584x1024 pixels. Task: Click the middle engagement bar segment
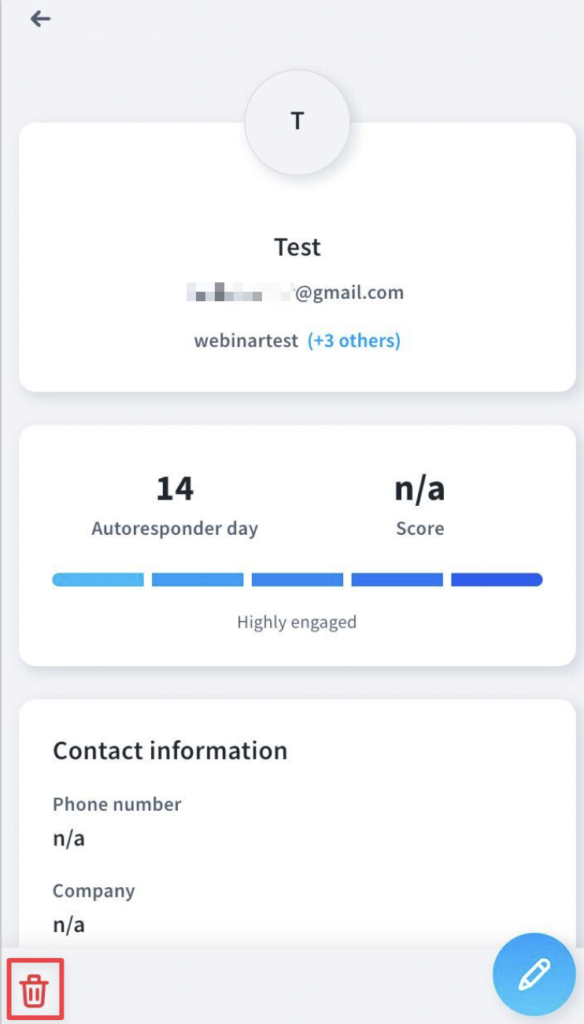pos(297,580)
